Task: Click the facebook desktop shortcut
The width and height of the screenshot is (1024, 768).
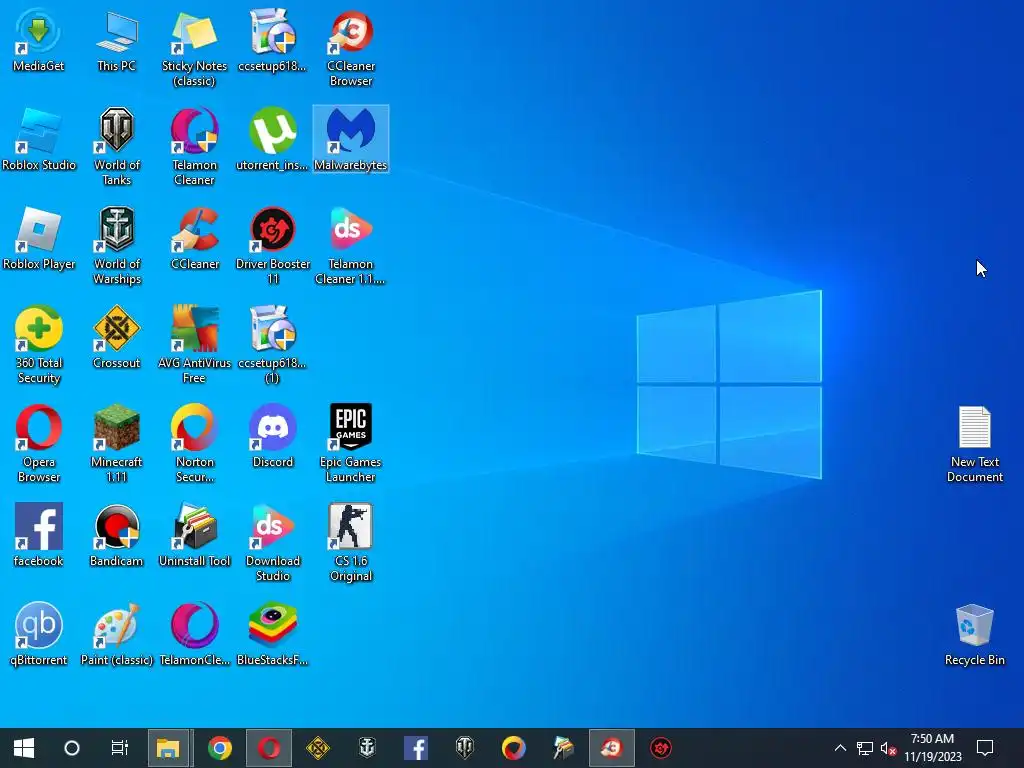Action: 39,536
